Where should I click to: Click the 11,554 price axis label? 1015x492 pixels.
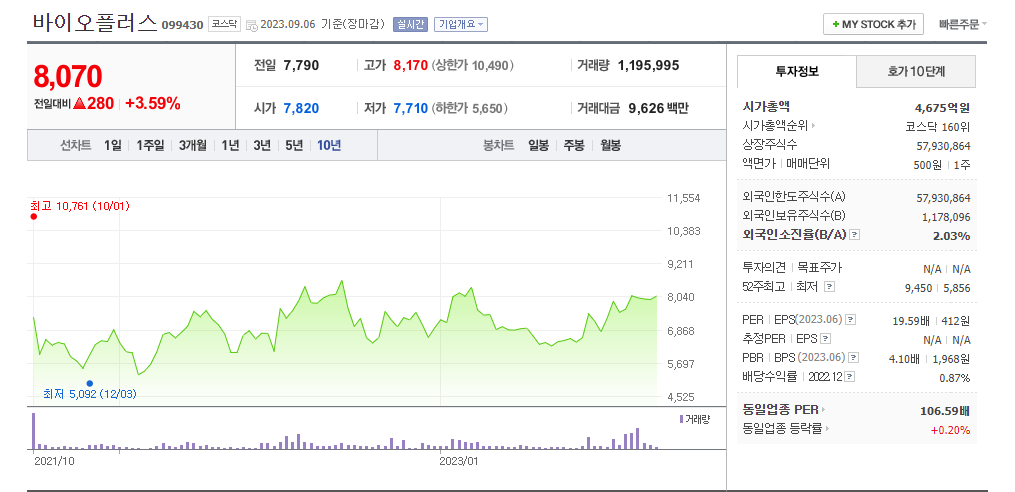[x=684, y=198]
